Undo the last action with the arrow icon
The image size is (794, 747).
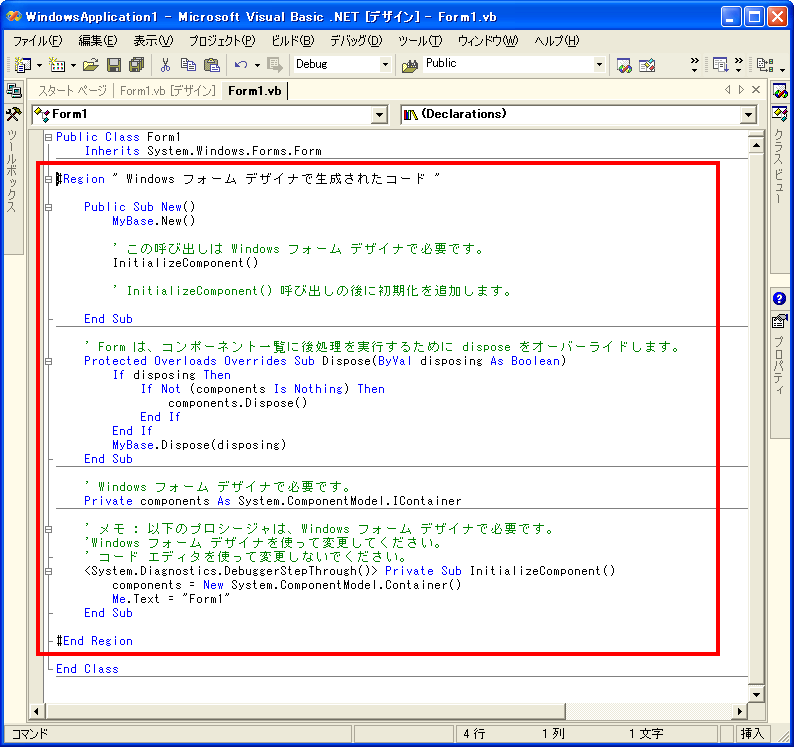tap(241, 64)
